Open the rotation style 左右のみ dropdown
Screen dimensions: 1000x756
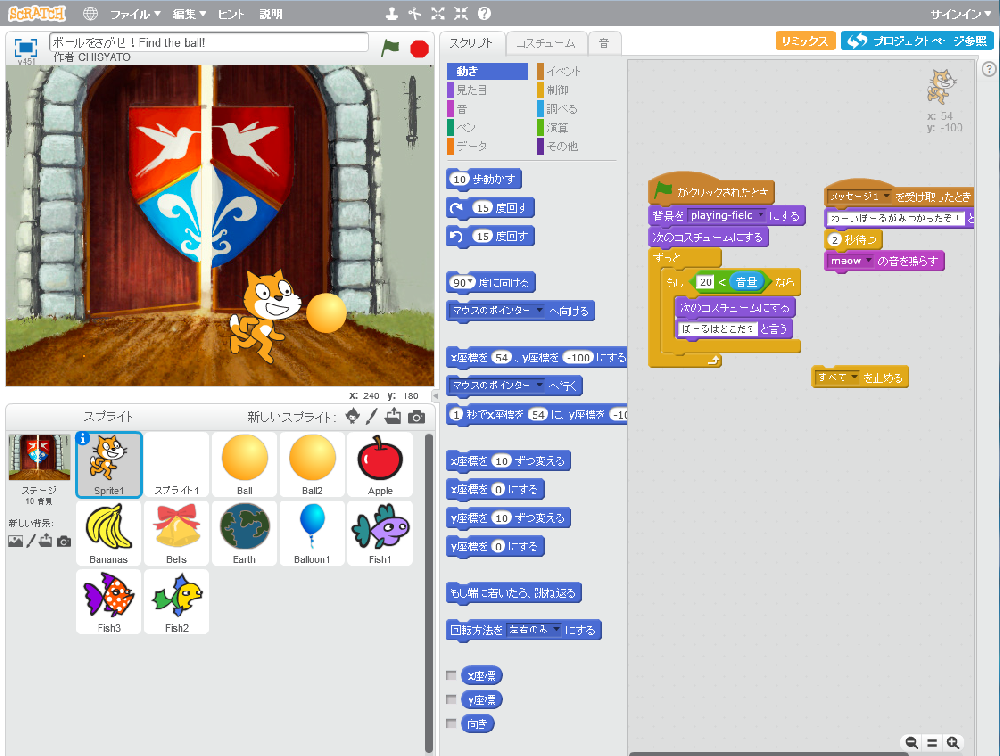[x=557, y=630]
